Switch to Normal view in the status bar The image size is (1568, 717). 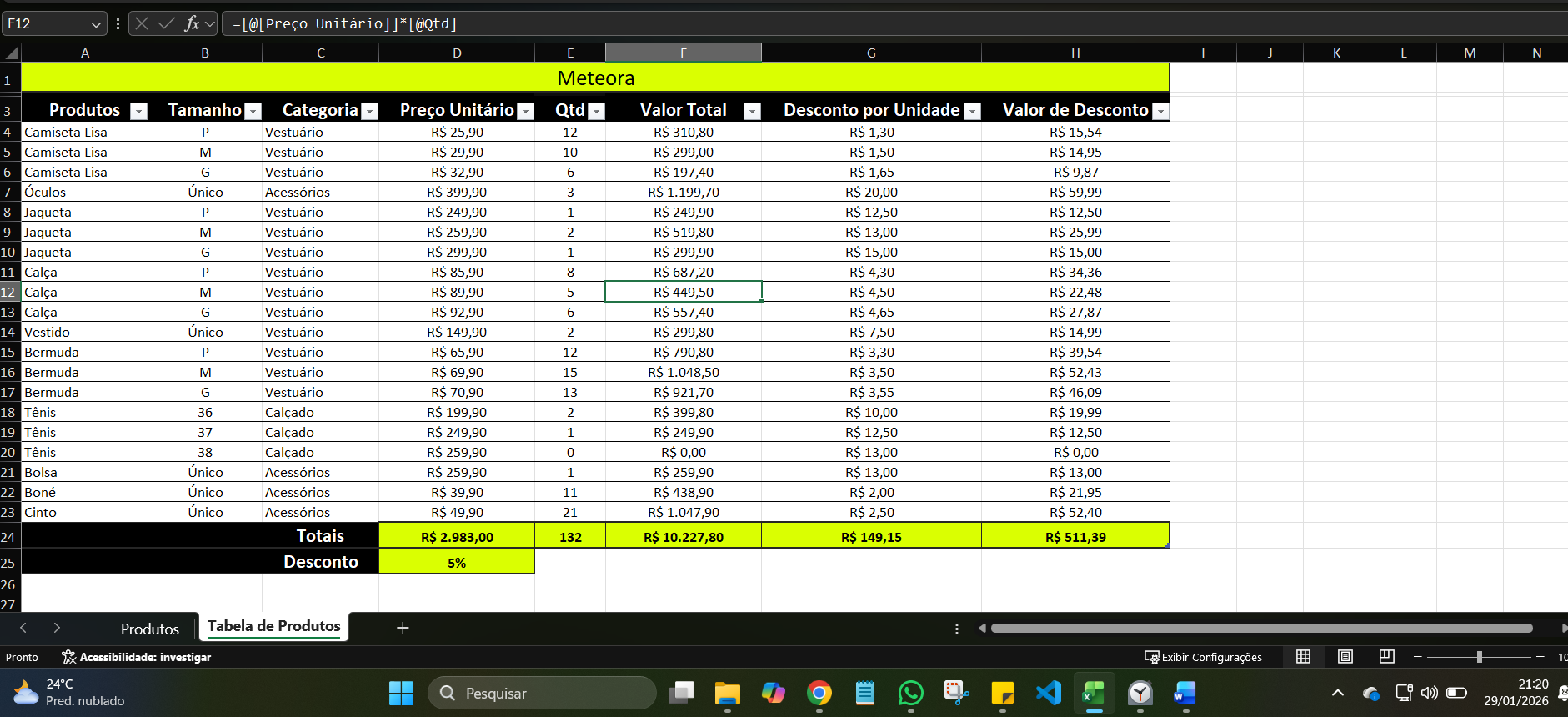click(x=1303, y=657)
